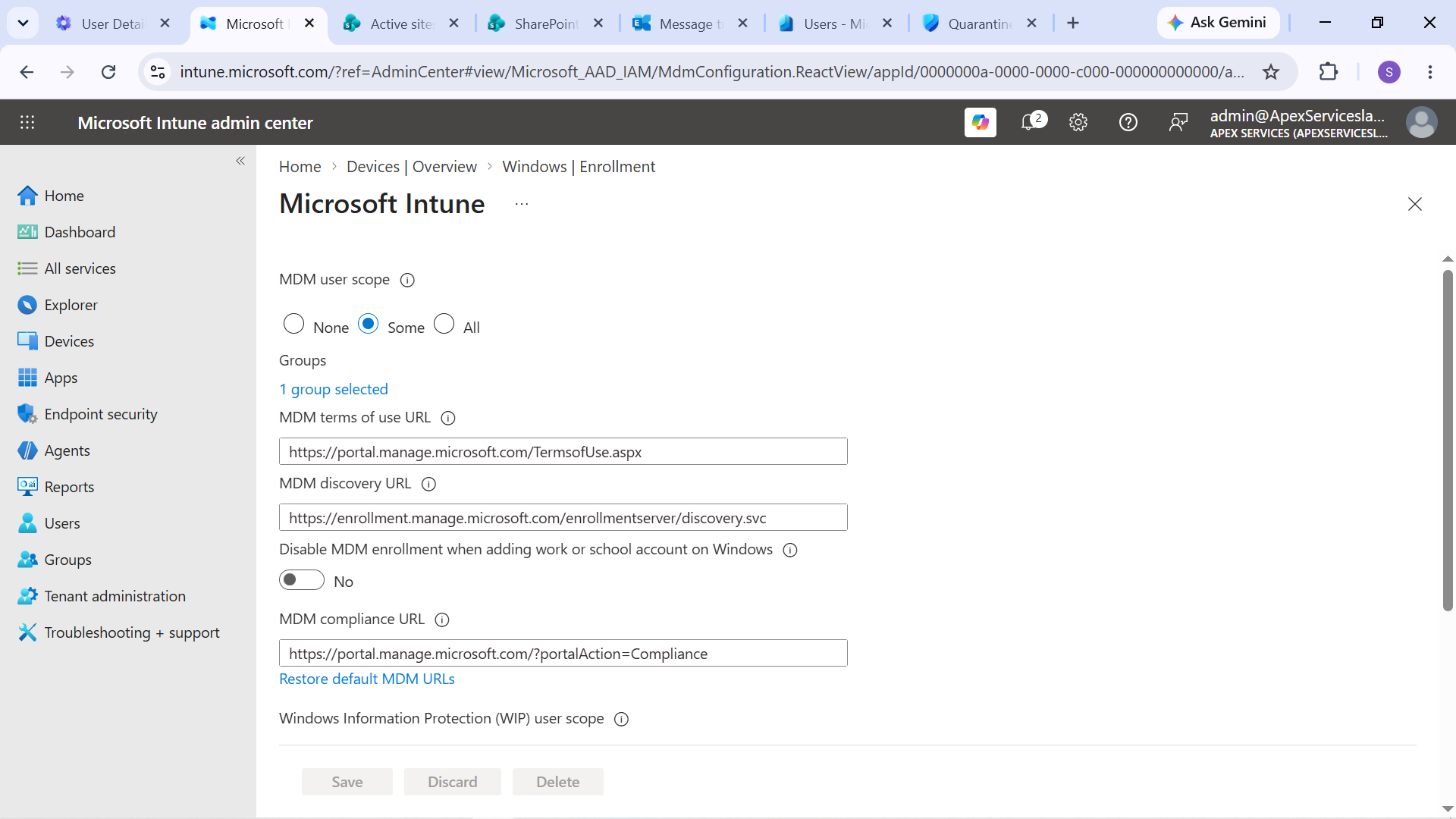Click the Delete button
This screenshot has width=1456, height=819.
558,782
